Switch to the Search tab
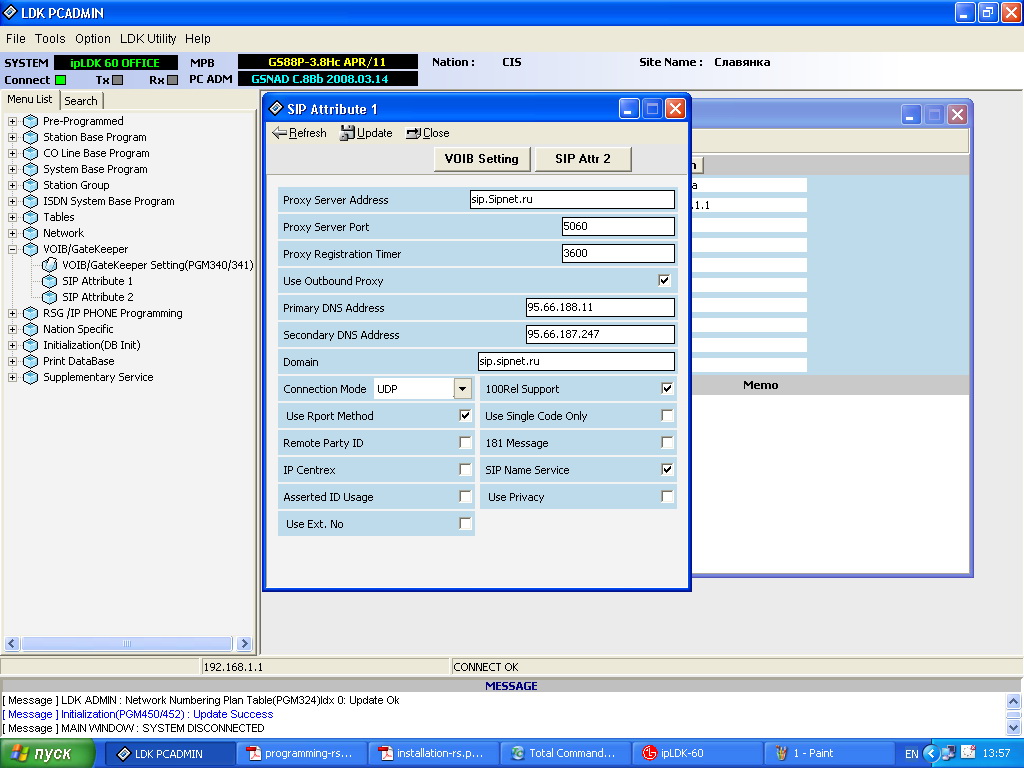The height and width of the screenshot is (768, 1024). [x=81, y=101]
